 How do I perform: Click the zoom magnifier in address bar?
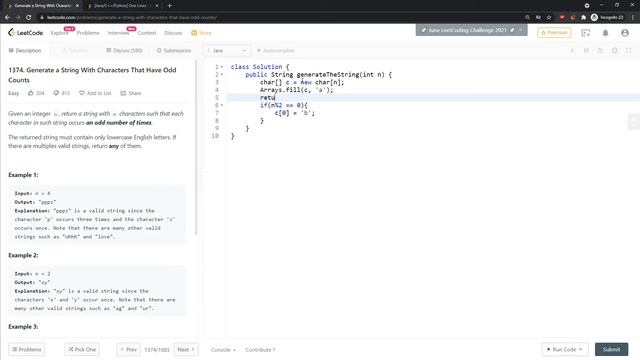pyautogui.click(x=527, y=17)
